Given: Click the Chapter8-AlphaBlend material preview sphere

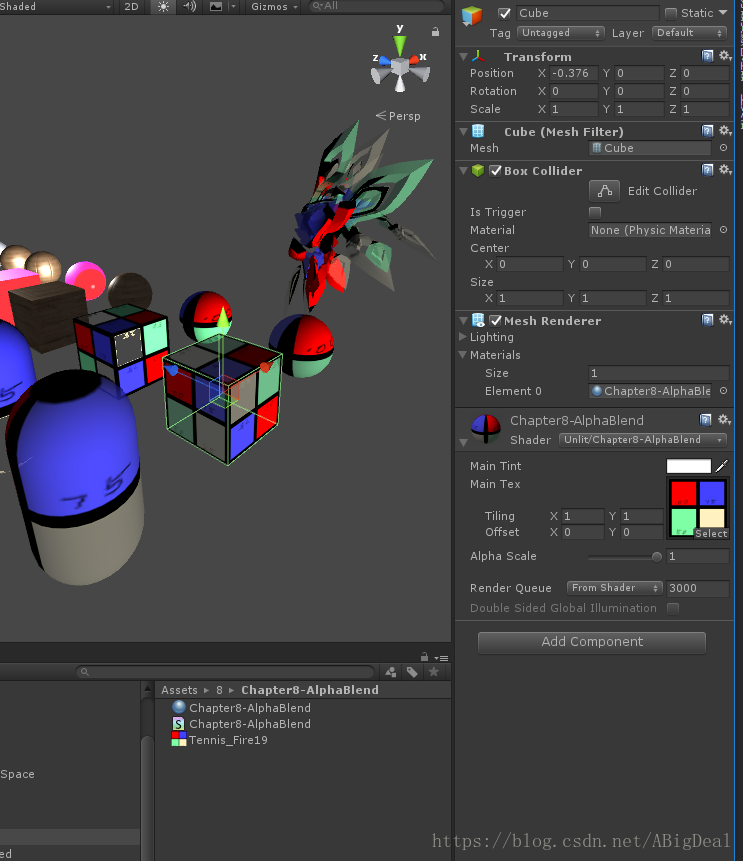Looking at the screenshot, I should coord(485,429).
